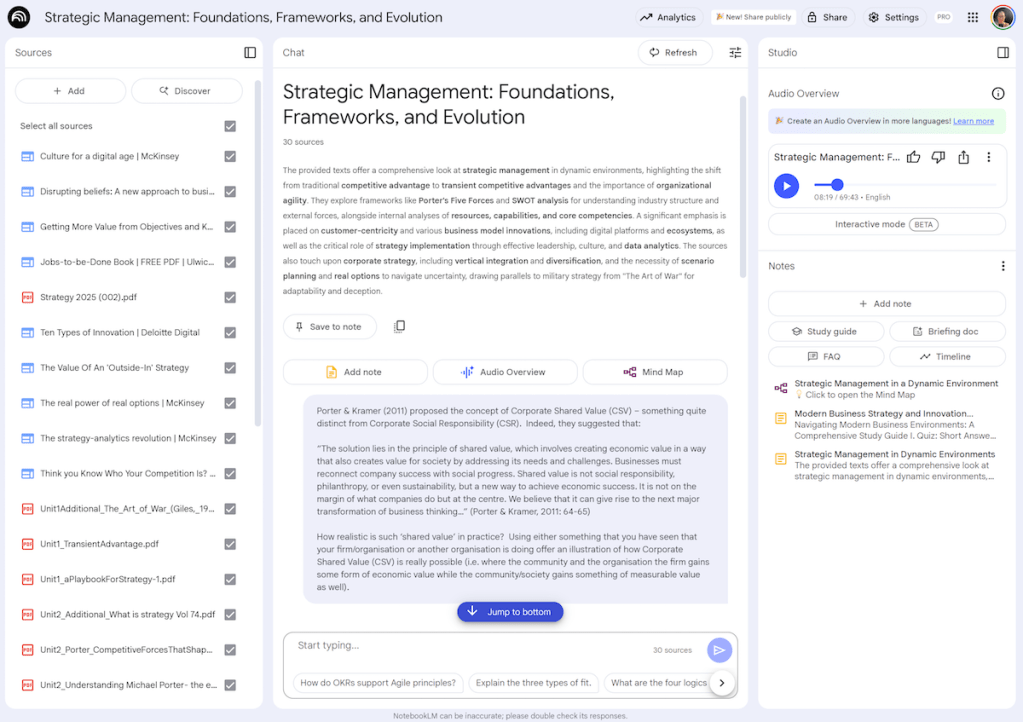Open the Analytics menu item
The image size is (1023, 722).
668,17
